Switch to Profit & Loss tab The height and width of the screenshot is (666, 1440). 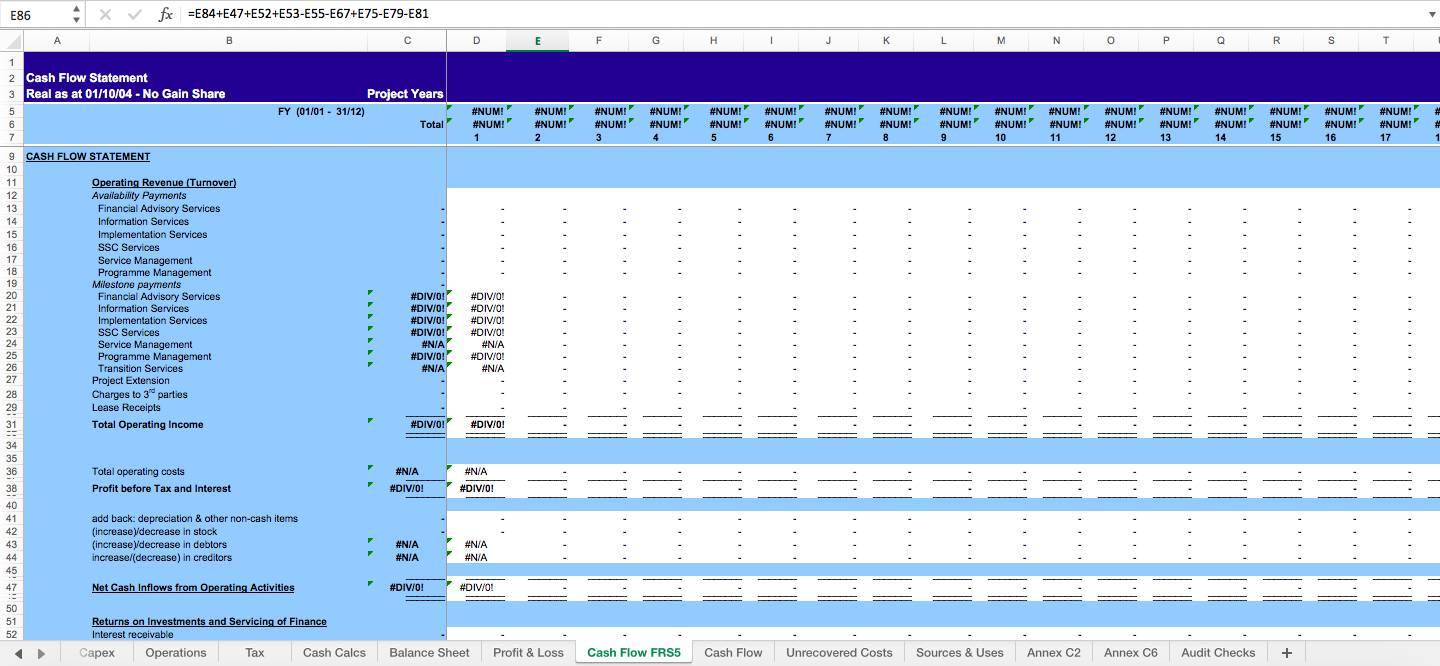(528, 653)
